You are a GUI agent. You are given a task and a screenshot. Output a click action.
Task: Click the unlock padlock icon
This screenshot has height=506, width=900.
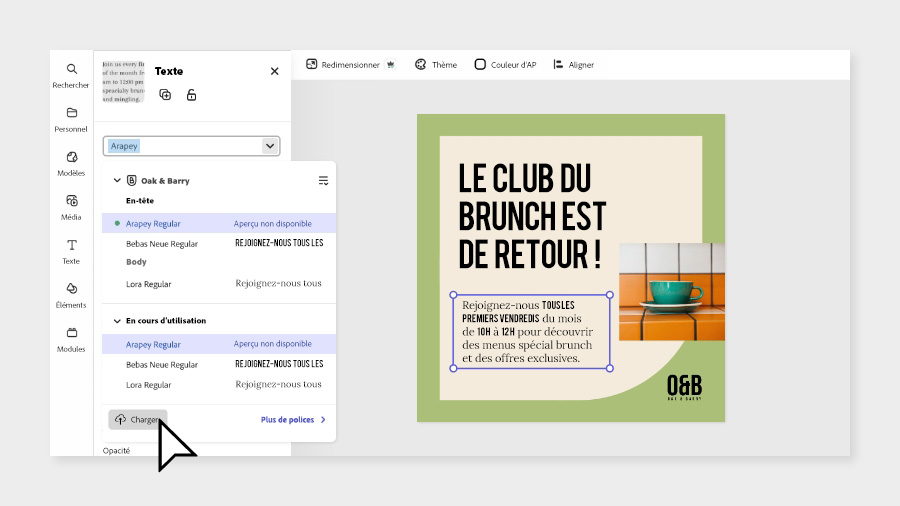(x=191, y=95)
